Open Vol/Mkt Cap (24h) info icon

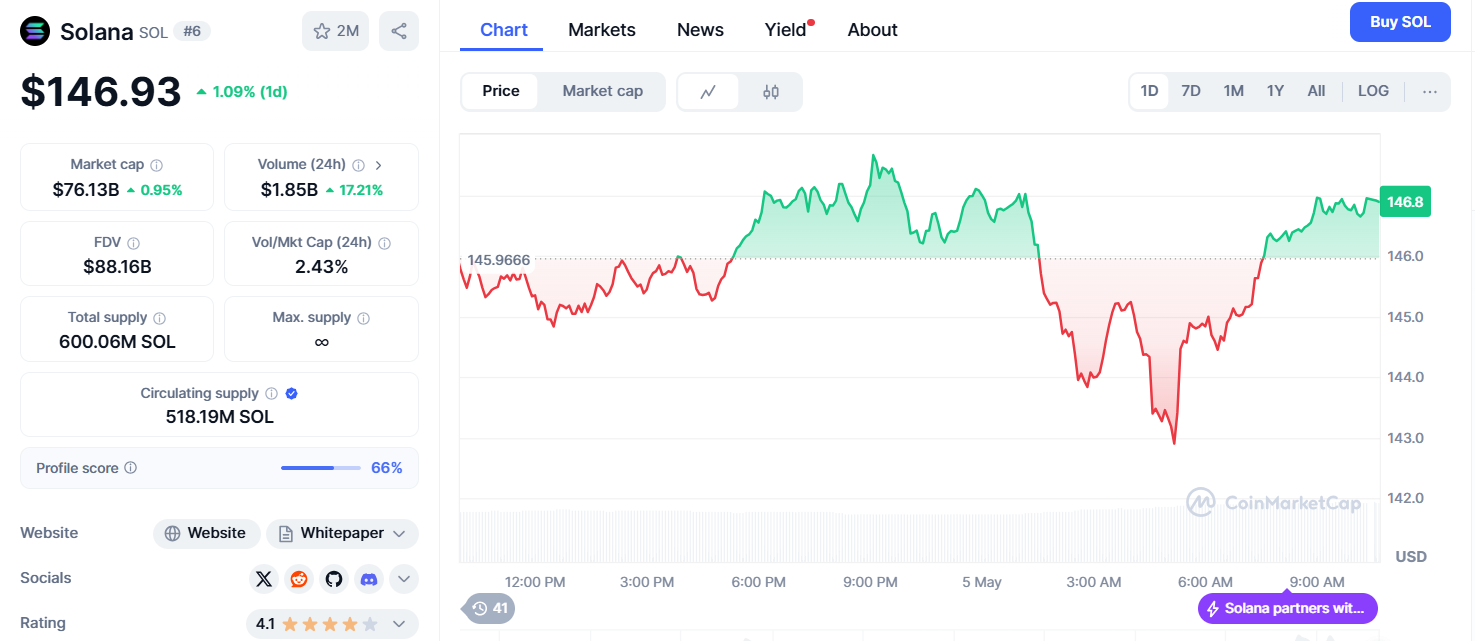pos(385,243)
